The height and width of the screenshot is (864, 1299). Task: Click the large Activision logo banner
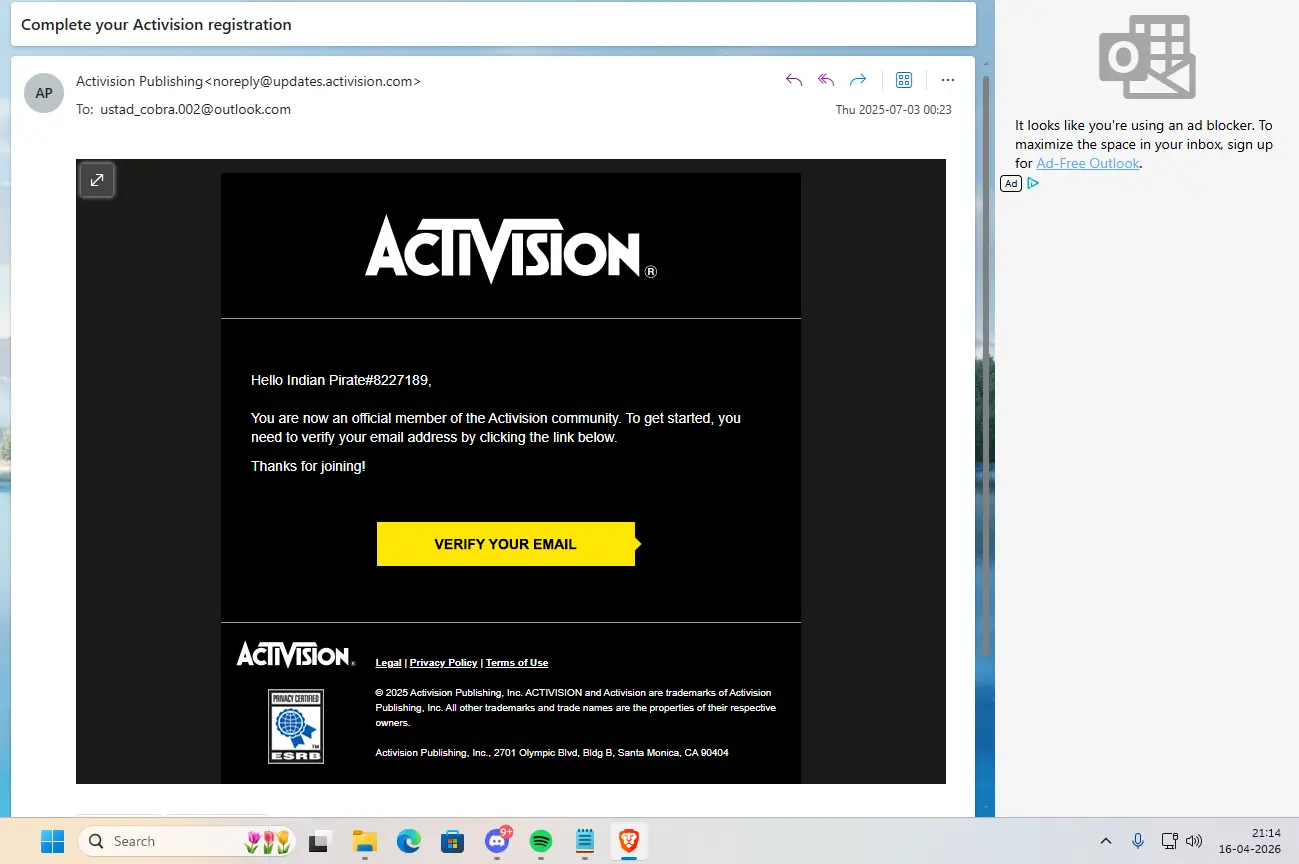(x=511, y=248)
